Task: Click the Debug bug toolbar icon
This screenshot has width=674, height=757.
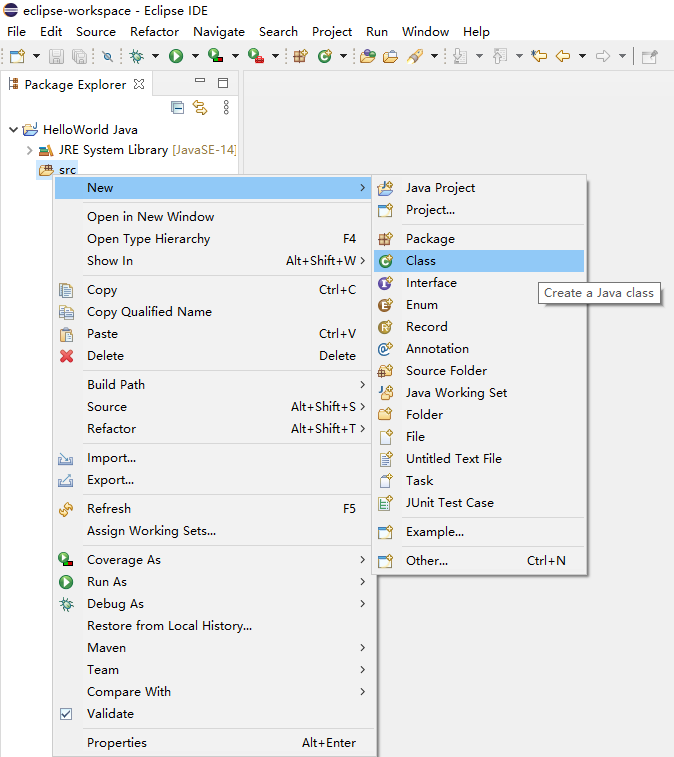Action: 137,56
